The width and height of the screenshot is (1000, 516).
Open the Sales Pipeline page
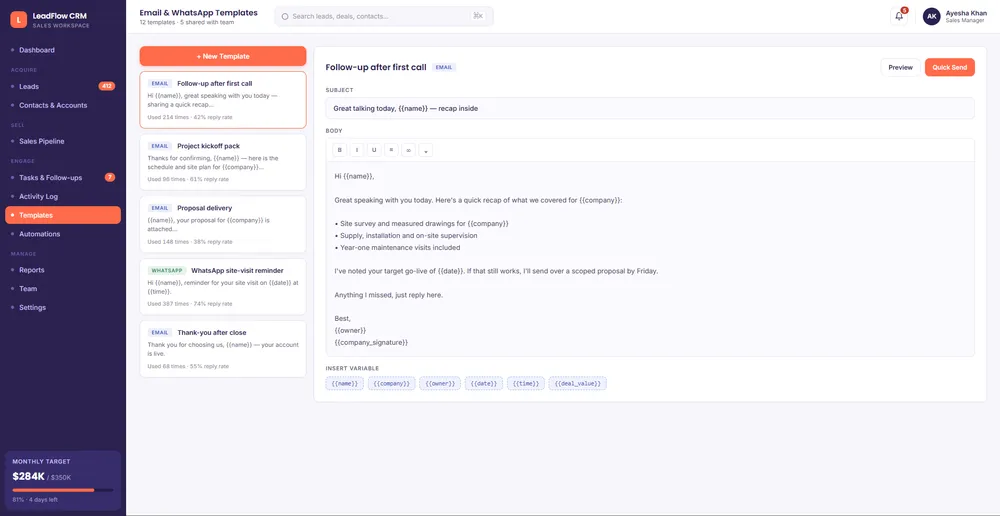tap(62, 141)
